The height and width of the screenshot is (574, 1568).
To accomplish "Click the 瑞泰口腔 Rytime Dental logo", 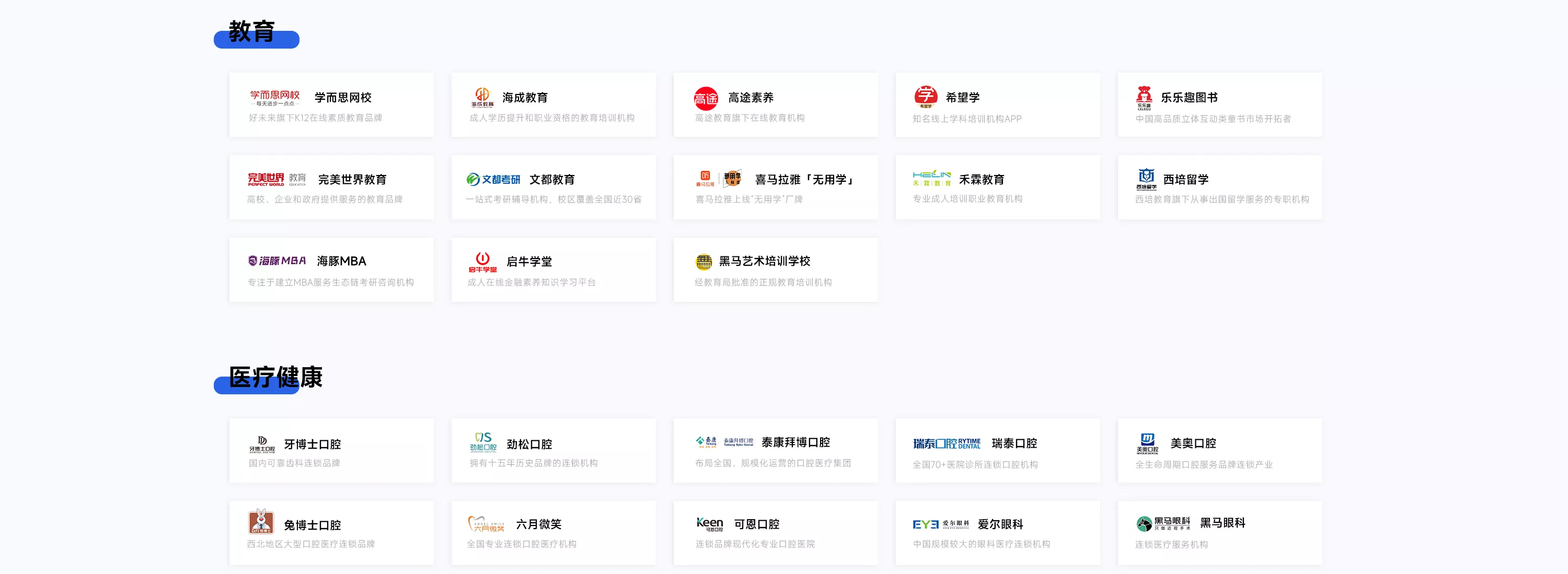I will pos(947,443).
